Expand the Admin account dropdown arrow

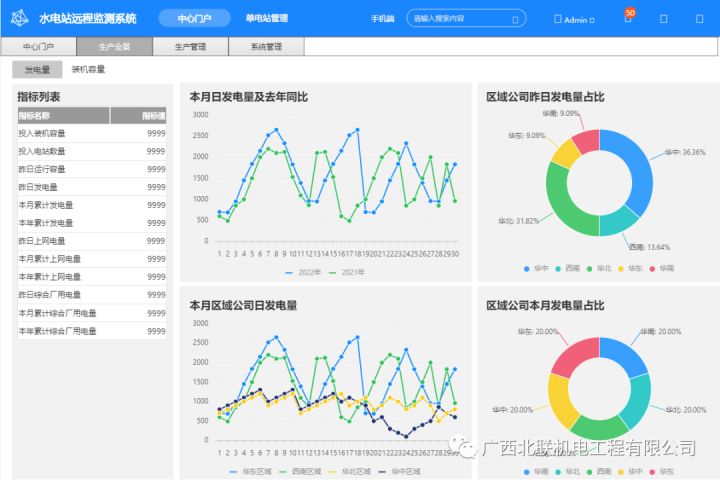click(592, 20)
